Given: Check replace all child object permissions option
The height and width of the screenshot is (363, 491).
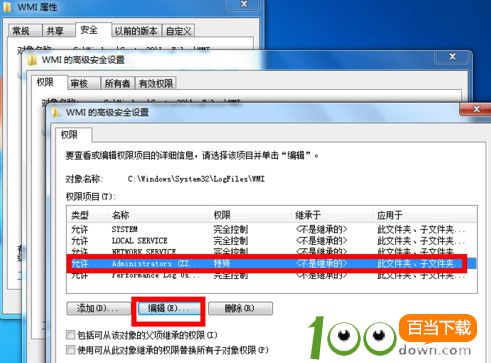Looking at the screenshot, I should pyautogui.click(x=70, y=350).
